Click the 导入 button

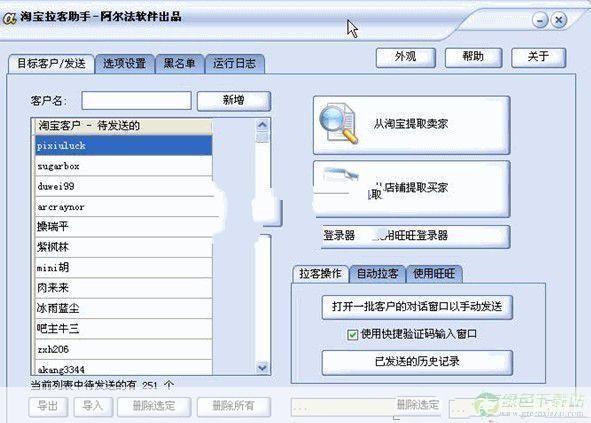click(x=93, y=406)
